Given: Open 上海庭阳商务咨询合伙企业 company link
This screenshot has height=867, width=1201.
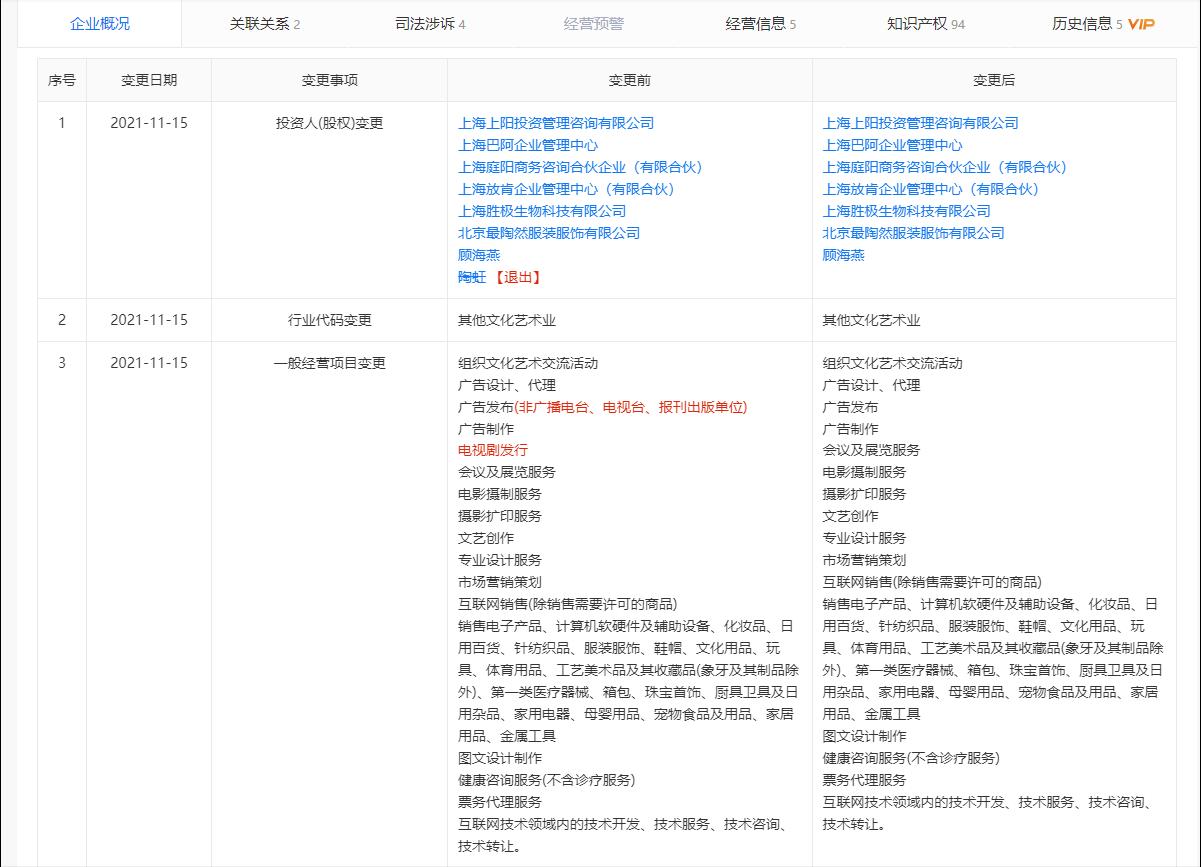Looking at the screenshot, I should [578, 167].
